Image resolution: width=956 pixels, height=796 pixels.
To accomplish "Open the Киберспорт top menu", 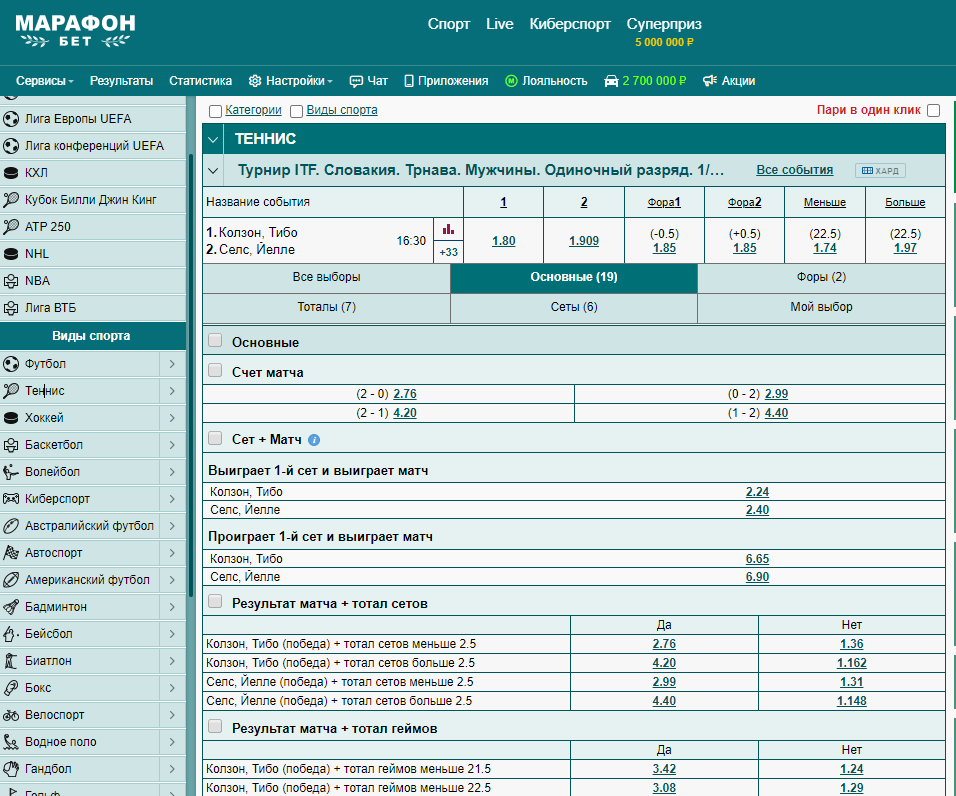I will point(569,24).
